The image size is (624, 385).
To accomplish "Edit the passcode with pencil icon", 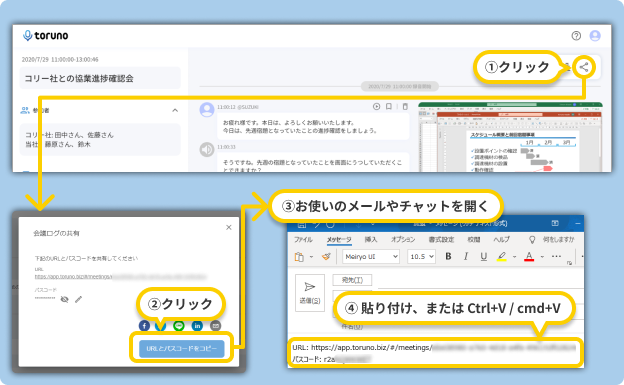I will (x=78, y=299).
